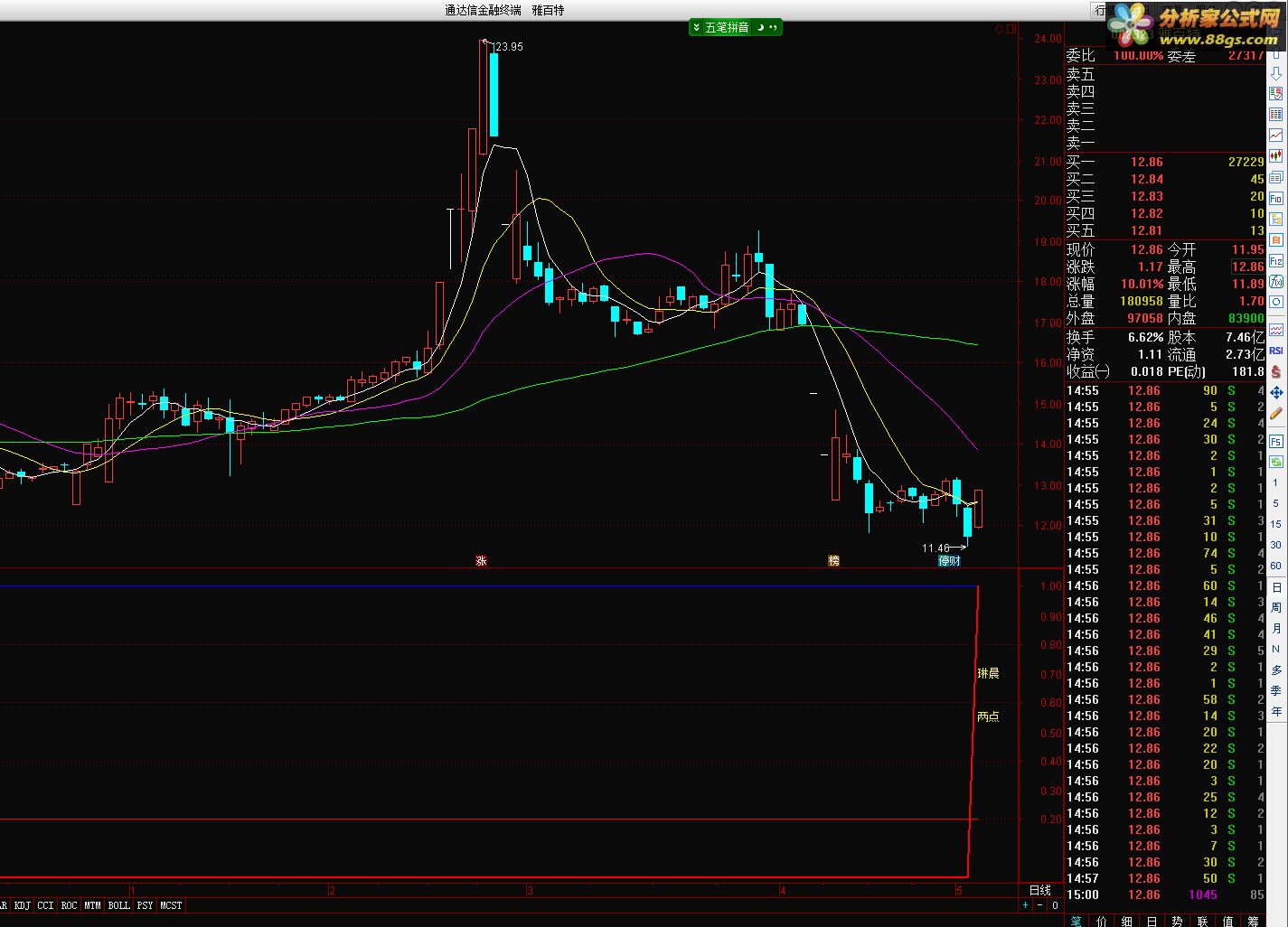
Task: Open the 细 detail tab at bottom right
Action: [x=1127, y=921]
